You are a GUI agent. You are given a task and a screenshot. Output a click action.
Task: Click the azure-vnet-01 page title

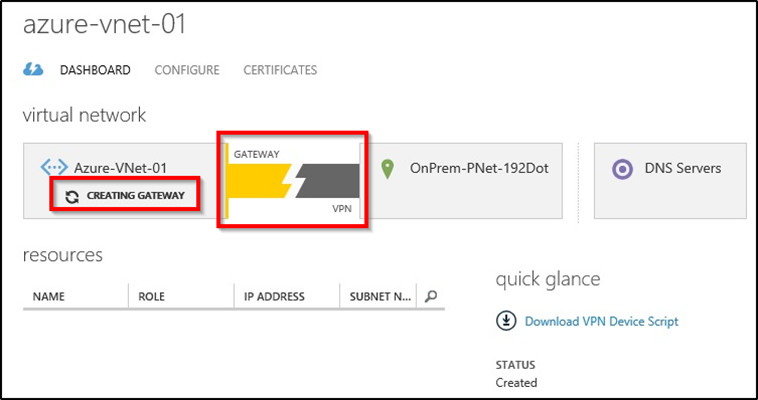click(x=105, y=25)
